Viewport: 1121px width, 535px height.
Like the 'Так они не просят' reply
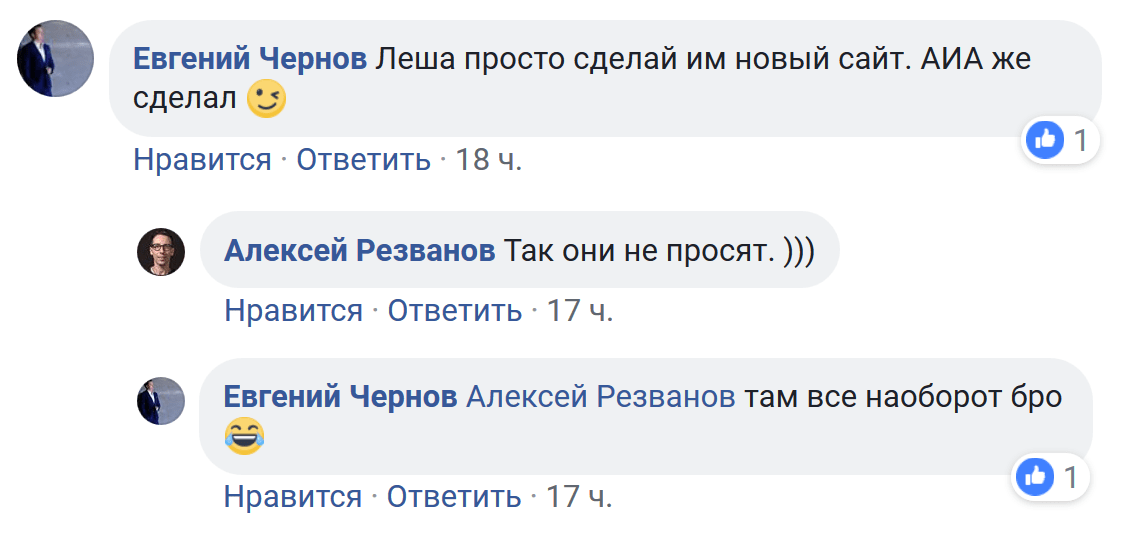click(x=293, y=310)
